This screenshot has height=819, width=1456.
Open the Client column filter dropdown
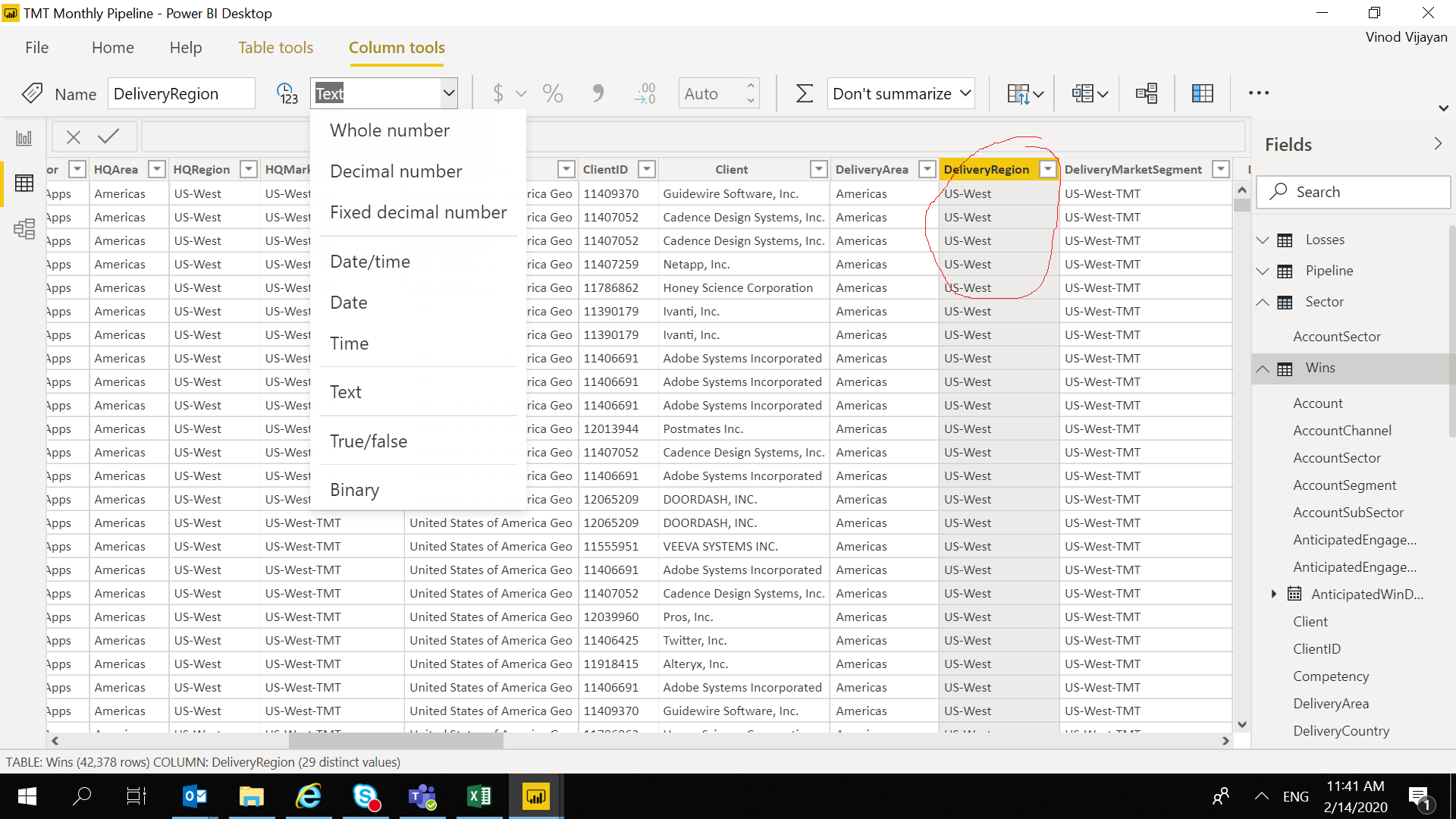coord(818,169)
